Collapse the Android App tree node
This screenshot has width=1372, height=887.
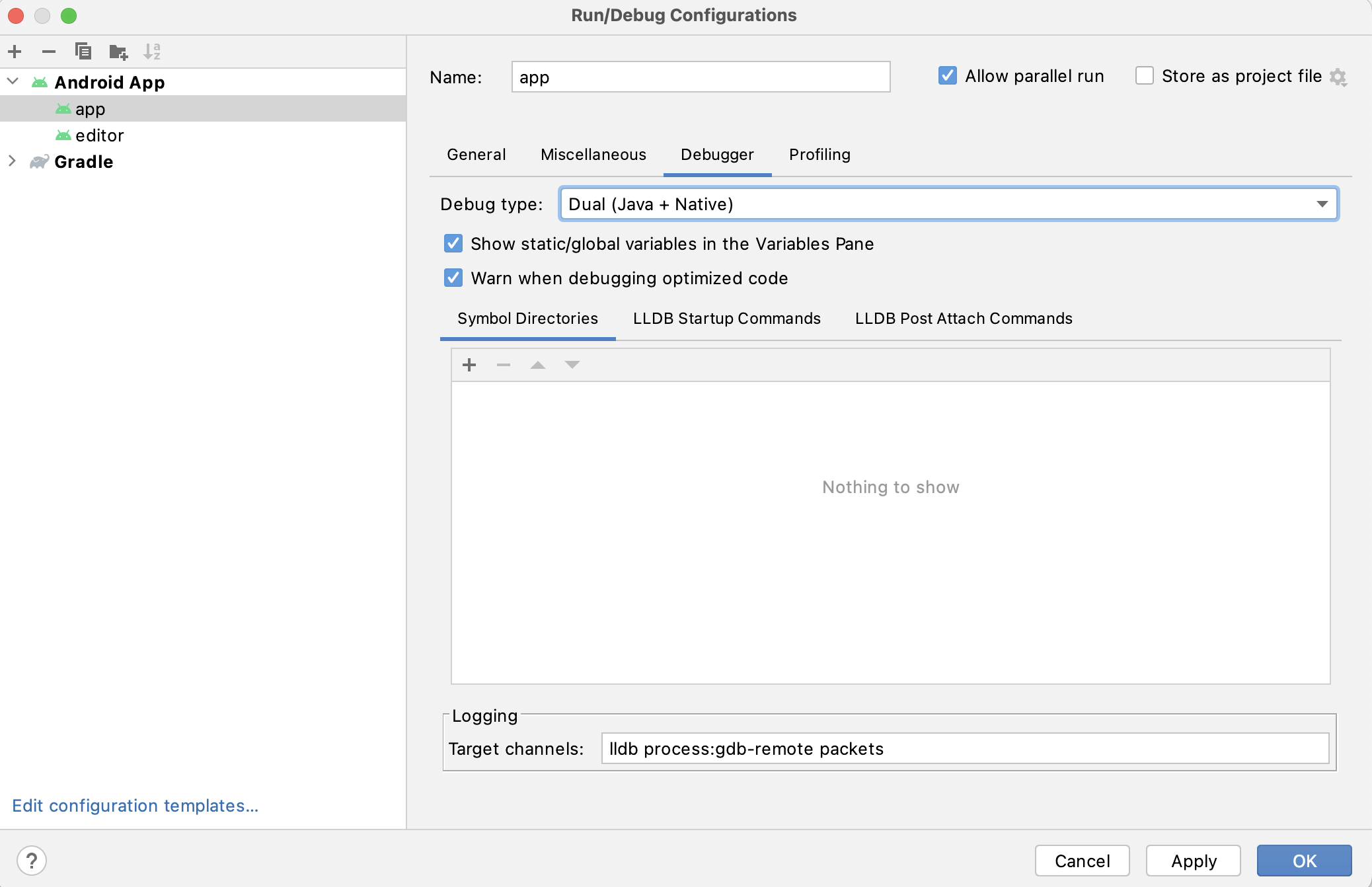[x=12, y=81]
